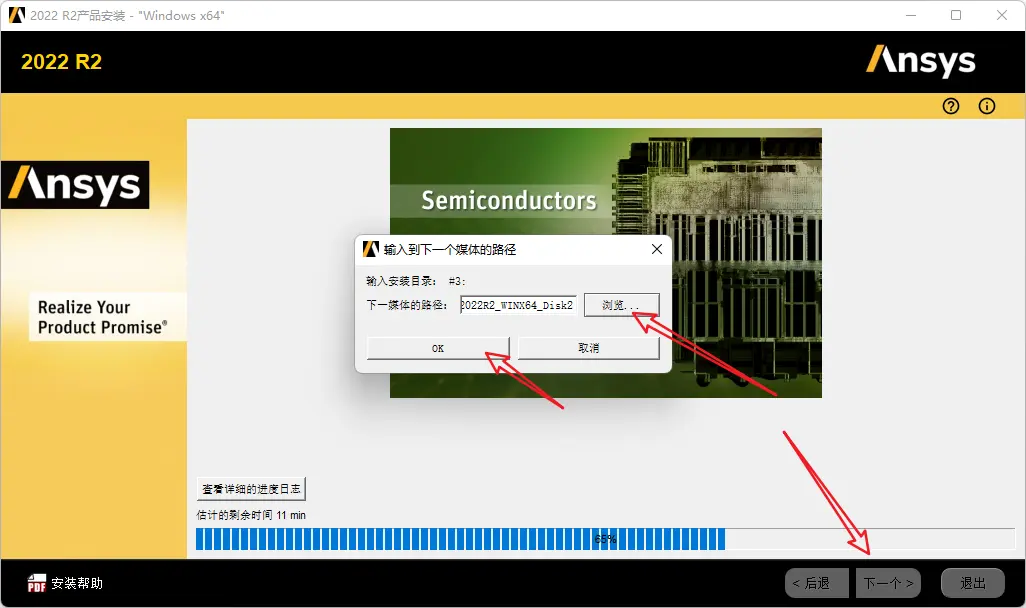Image resolution: width=1026 pixels, height=608 pixels.
Task: Close the main installer window
Action: [x=1002, y=15]
